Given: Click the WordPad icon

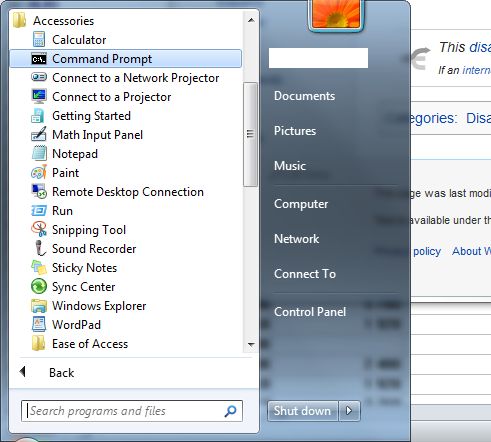Looking at the screenshot, I should [x=39, y=324].
